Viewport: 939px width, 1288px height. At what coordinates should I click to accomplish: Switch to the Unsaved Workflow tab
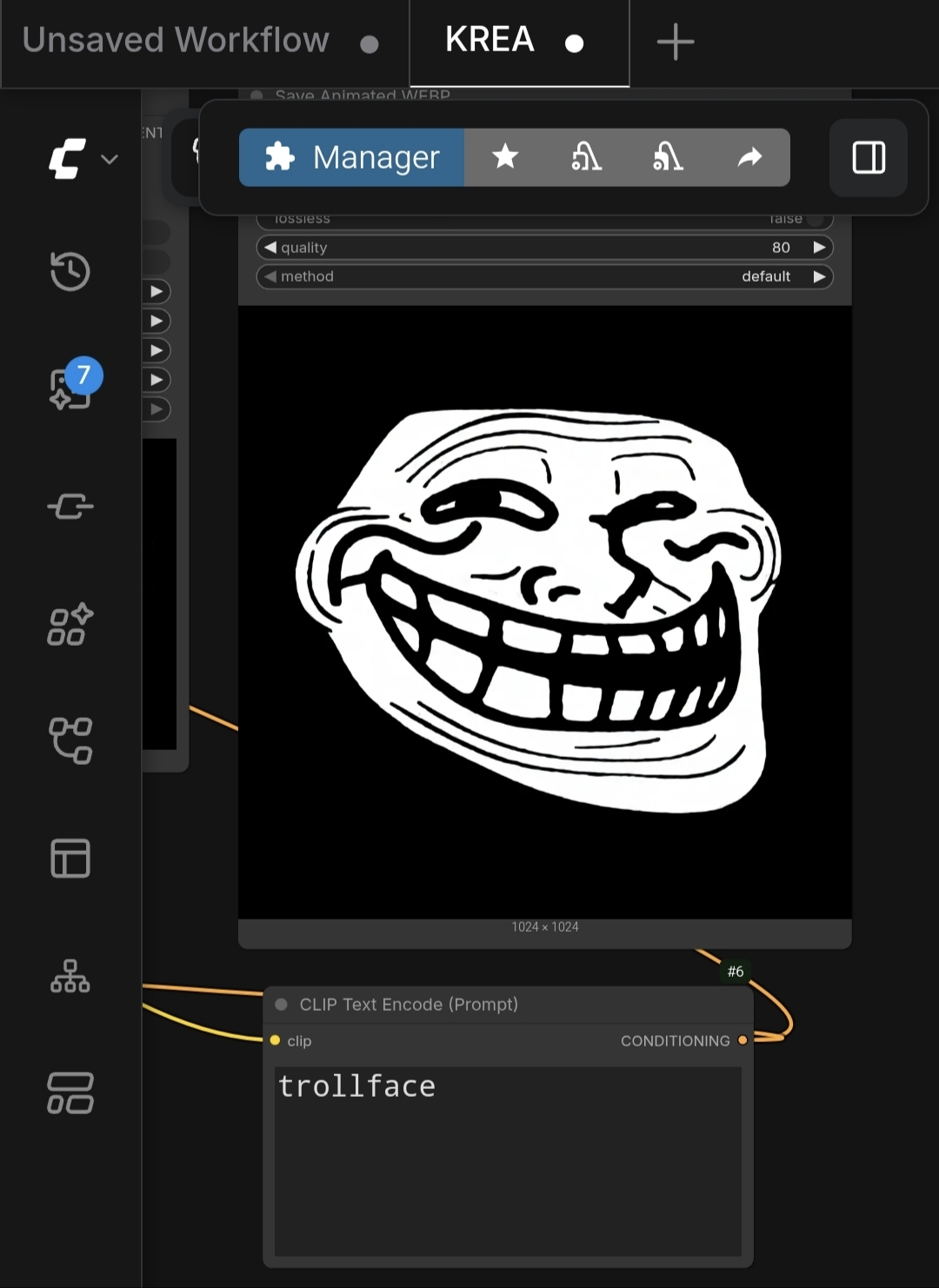point(204,42)
